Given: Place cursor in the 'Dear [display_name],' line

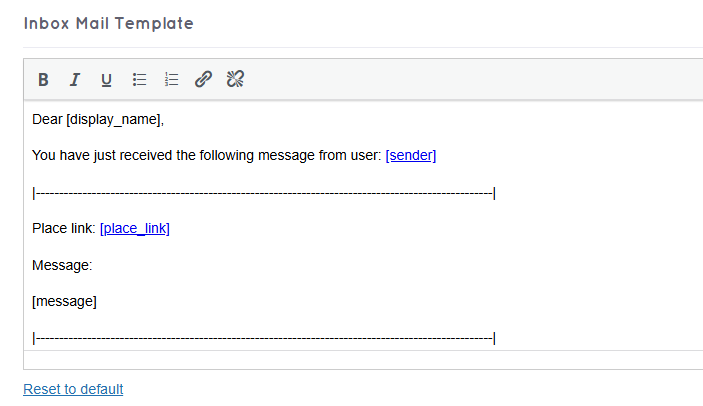Looking at the screenshot, I should 97,120.
